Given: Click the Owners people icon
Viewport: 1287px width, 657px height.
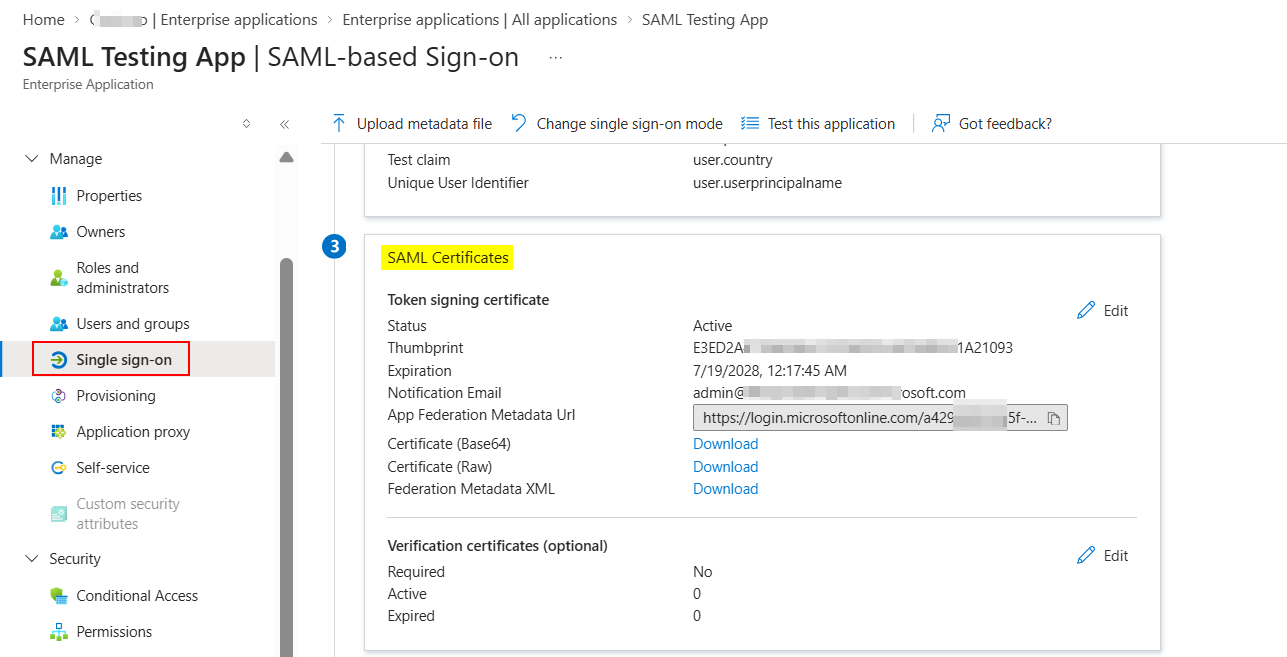Looking at the screenshot, I should click(x=58, y=232).
